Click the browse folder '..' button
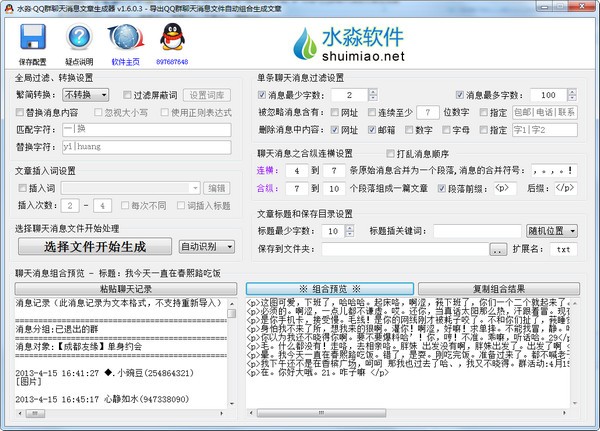600x431 pixels. 498,249
